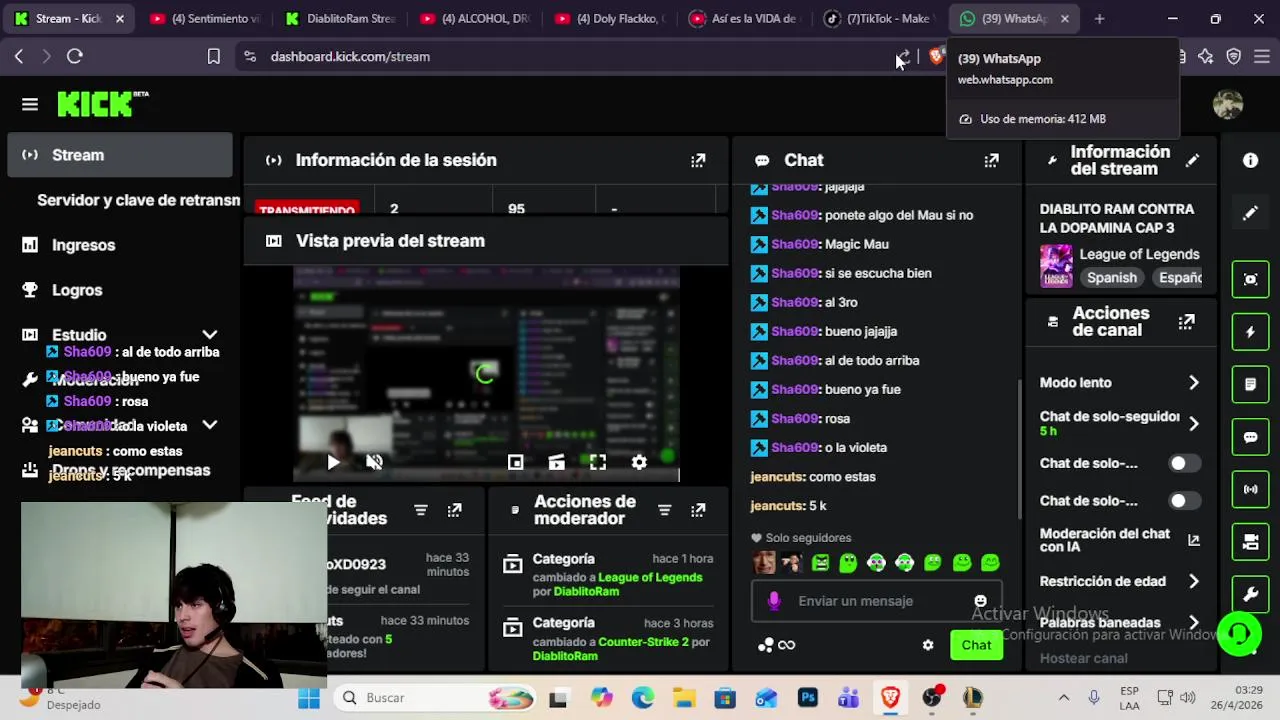
Task: Switch to the Sentimiento YouTube tab
Action: point(204,18)
